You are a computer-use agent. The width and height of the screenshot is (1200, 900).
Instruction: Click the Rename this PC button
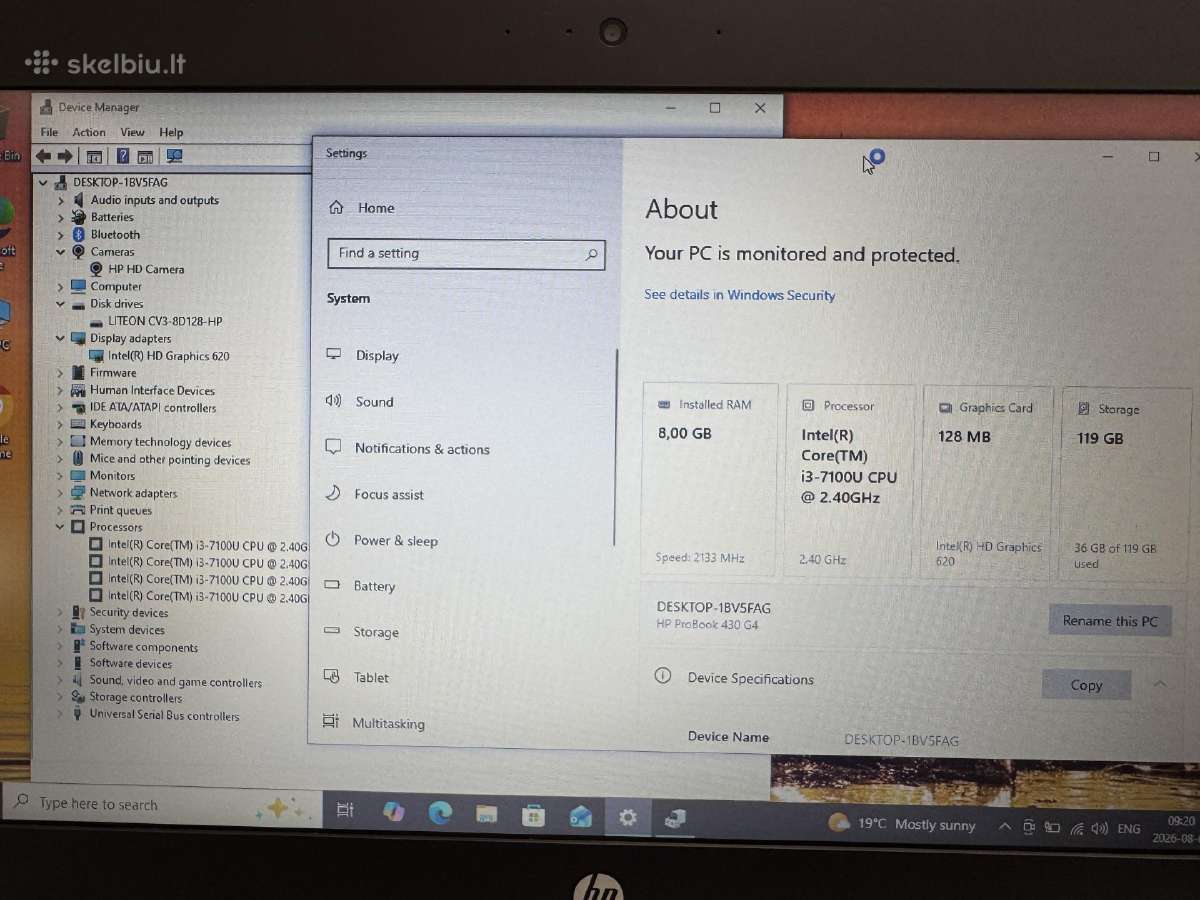click(x=1110, y=621)
